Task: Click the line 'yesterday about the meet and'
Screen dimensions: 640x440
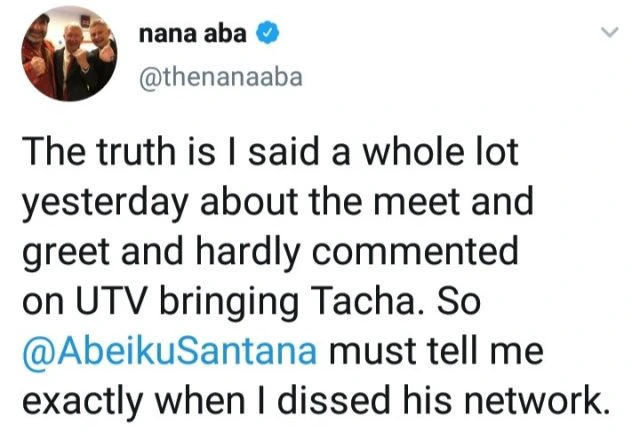Action: [x=278, y=203]
